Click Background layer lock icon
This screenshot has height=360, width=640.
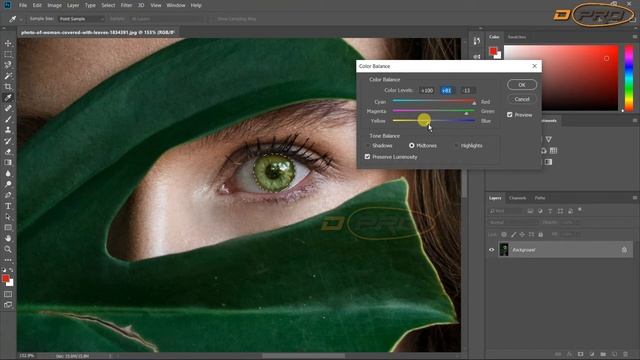click(624, 250)
